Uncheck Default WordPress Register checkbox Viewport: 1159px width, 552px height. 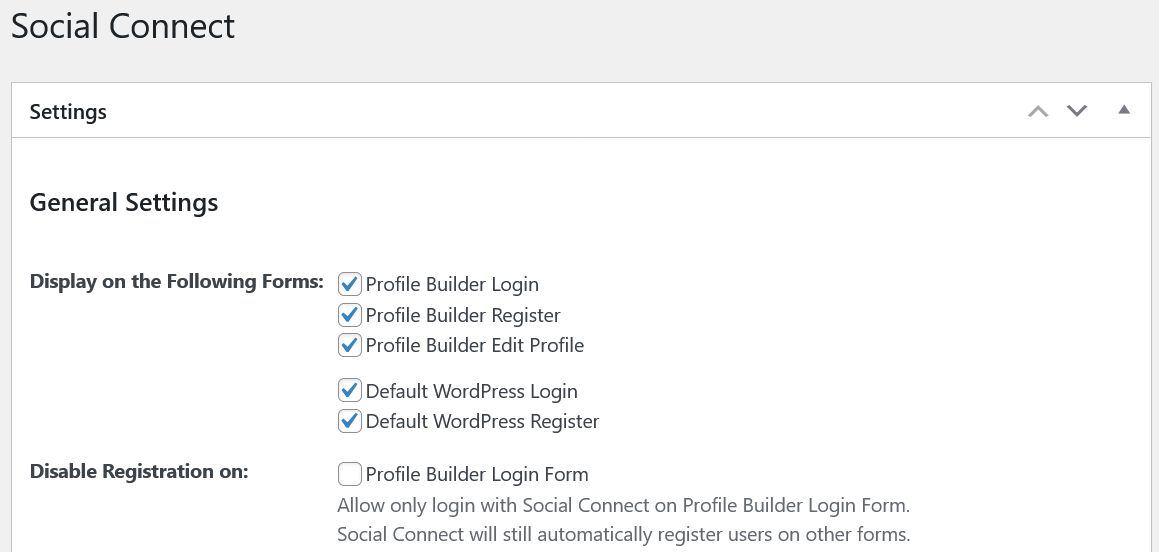(x=350, y=421)
